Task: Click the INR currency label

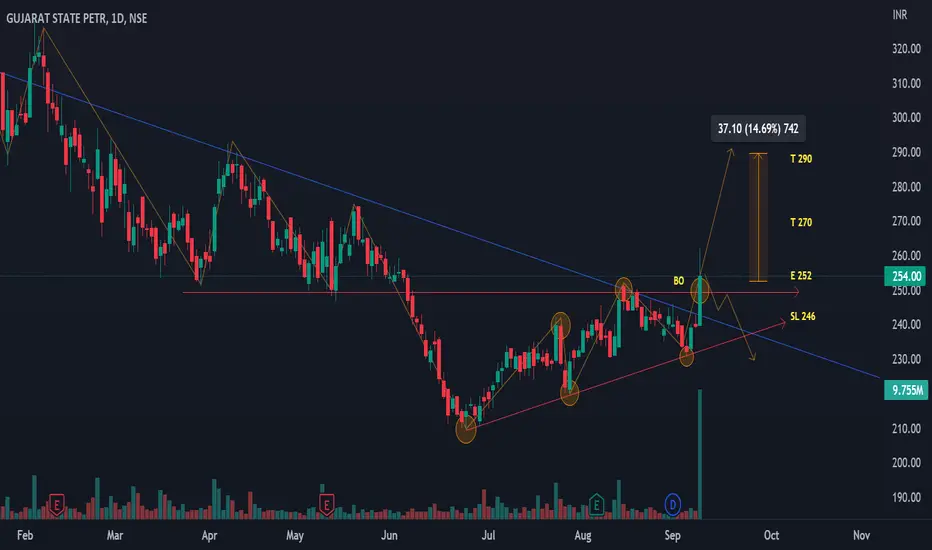Action: [x=899, y=15]
